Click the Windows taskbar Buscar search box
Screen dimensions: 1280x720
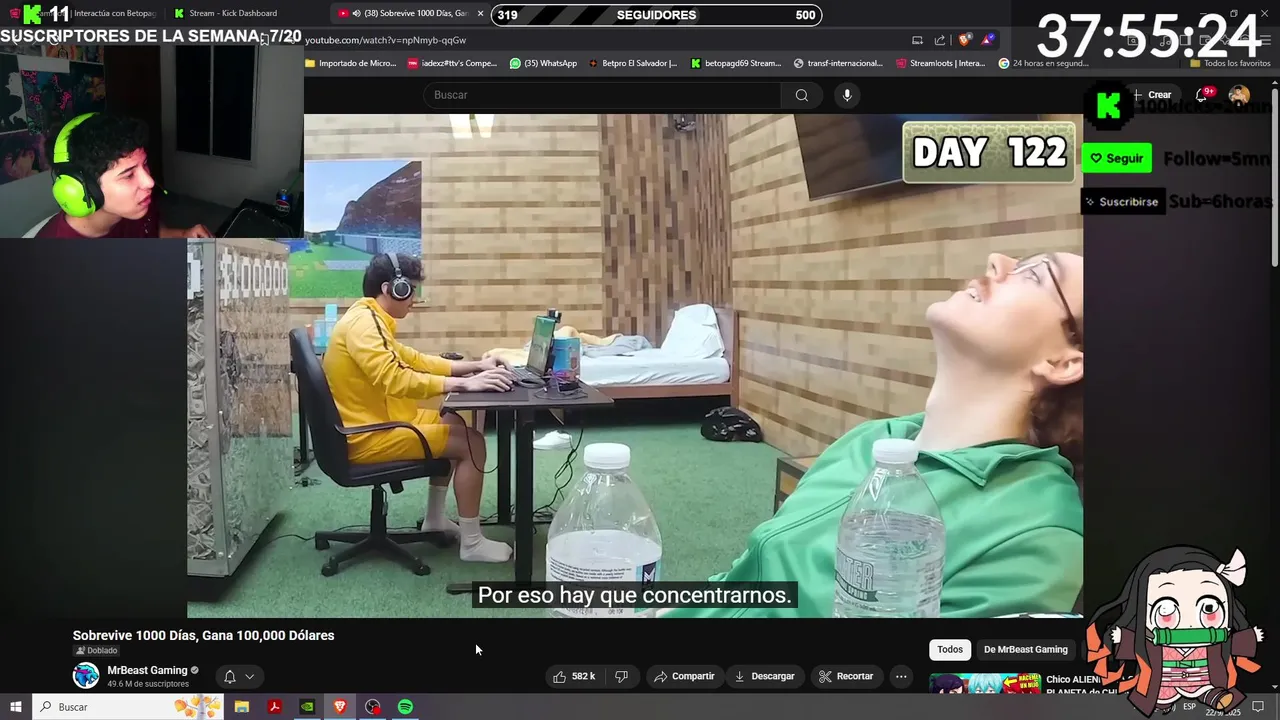click(127, 707)
